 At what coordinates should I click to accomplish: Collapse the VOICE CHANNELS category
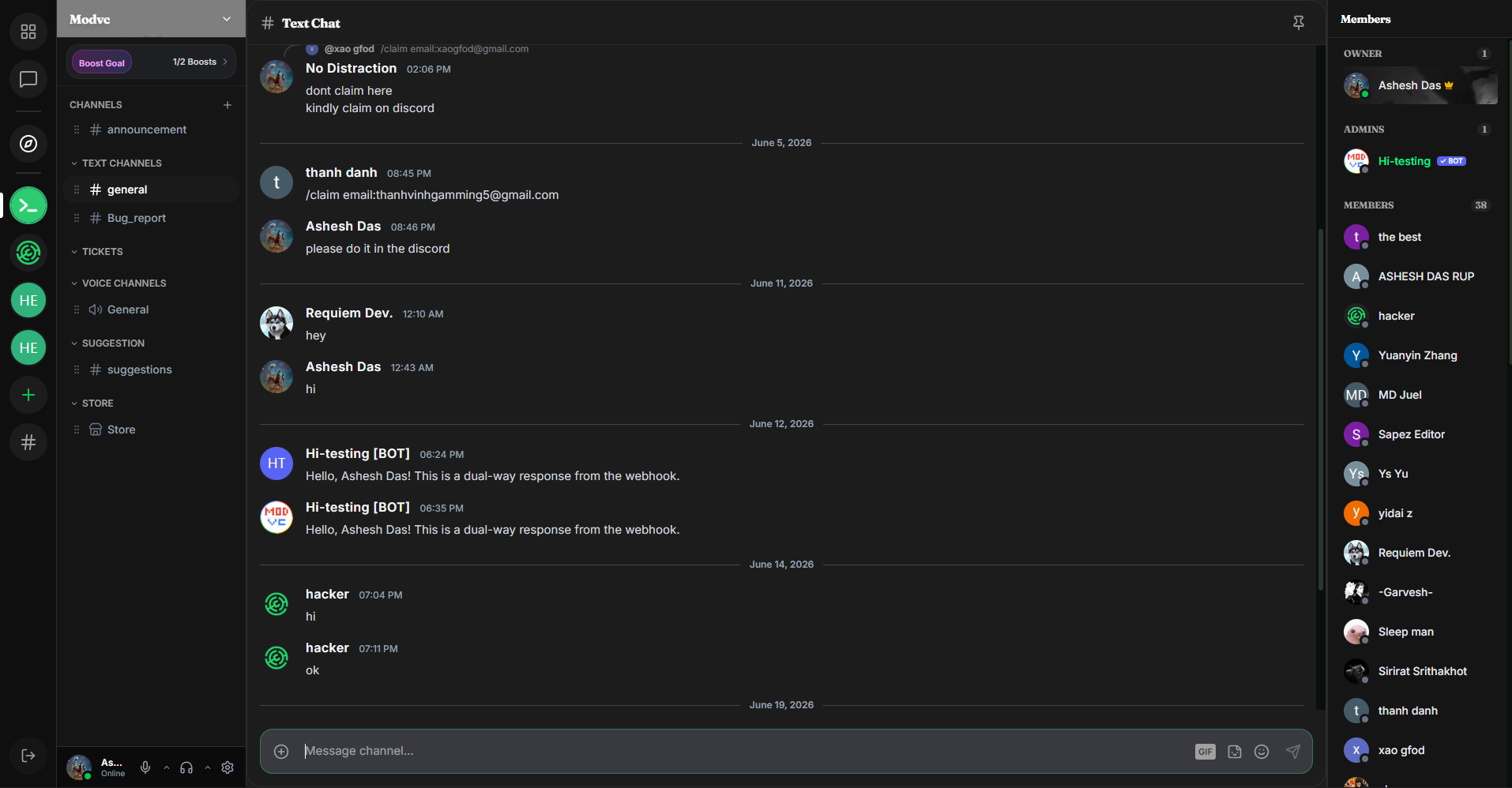(118, 283)
